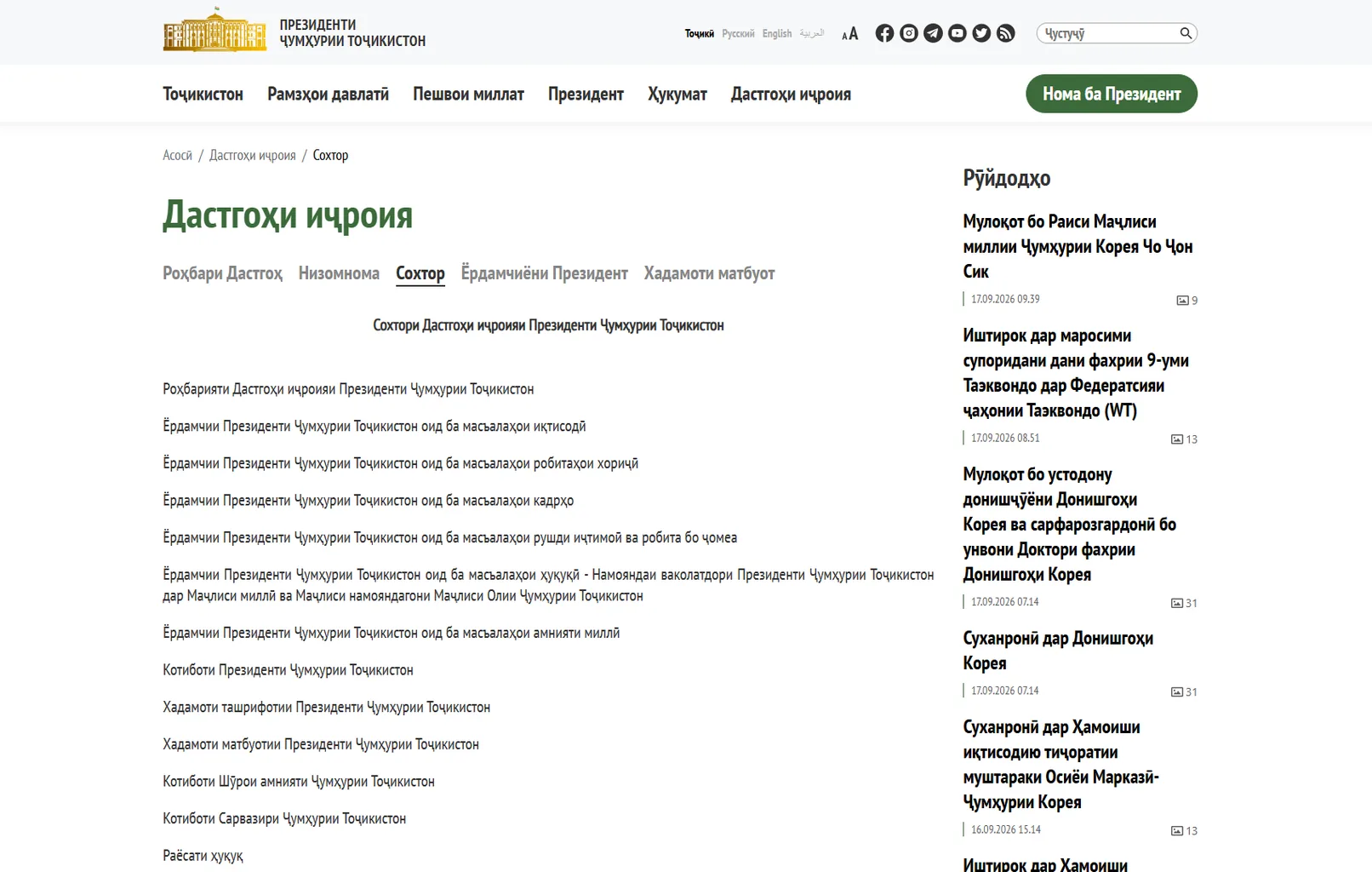This screenshot has width=1372, height=872.
Task: Open Котиботи Шӯрои амнияти link
Action: 299,782
